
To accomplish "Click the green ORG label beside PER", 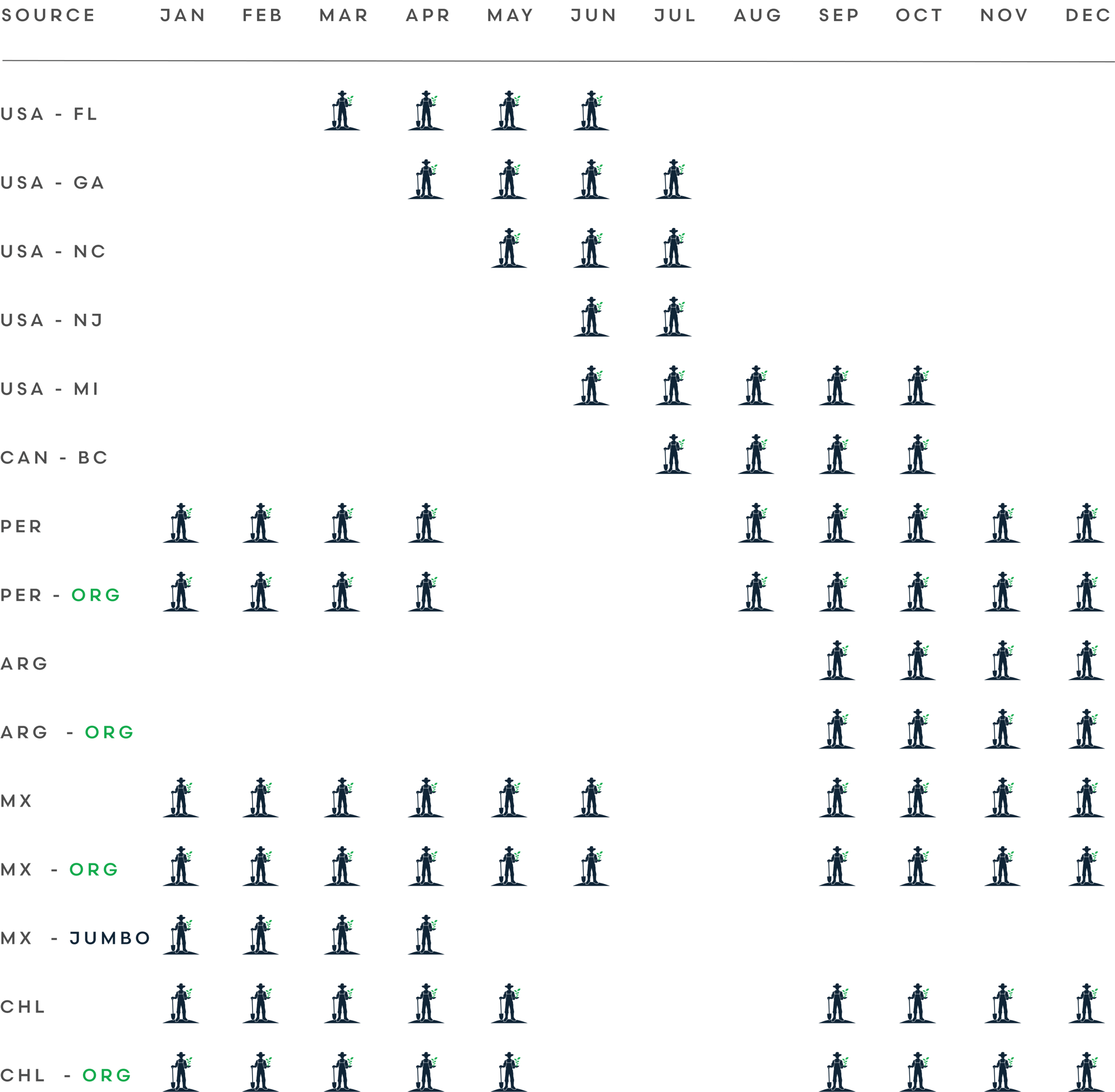I will 96,595.
